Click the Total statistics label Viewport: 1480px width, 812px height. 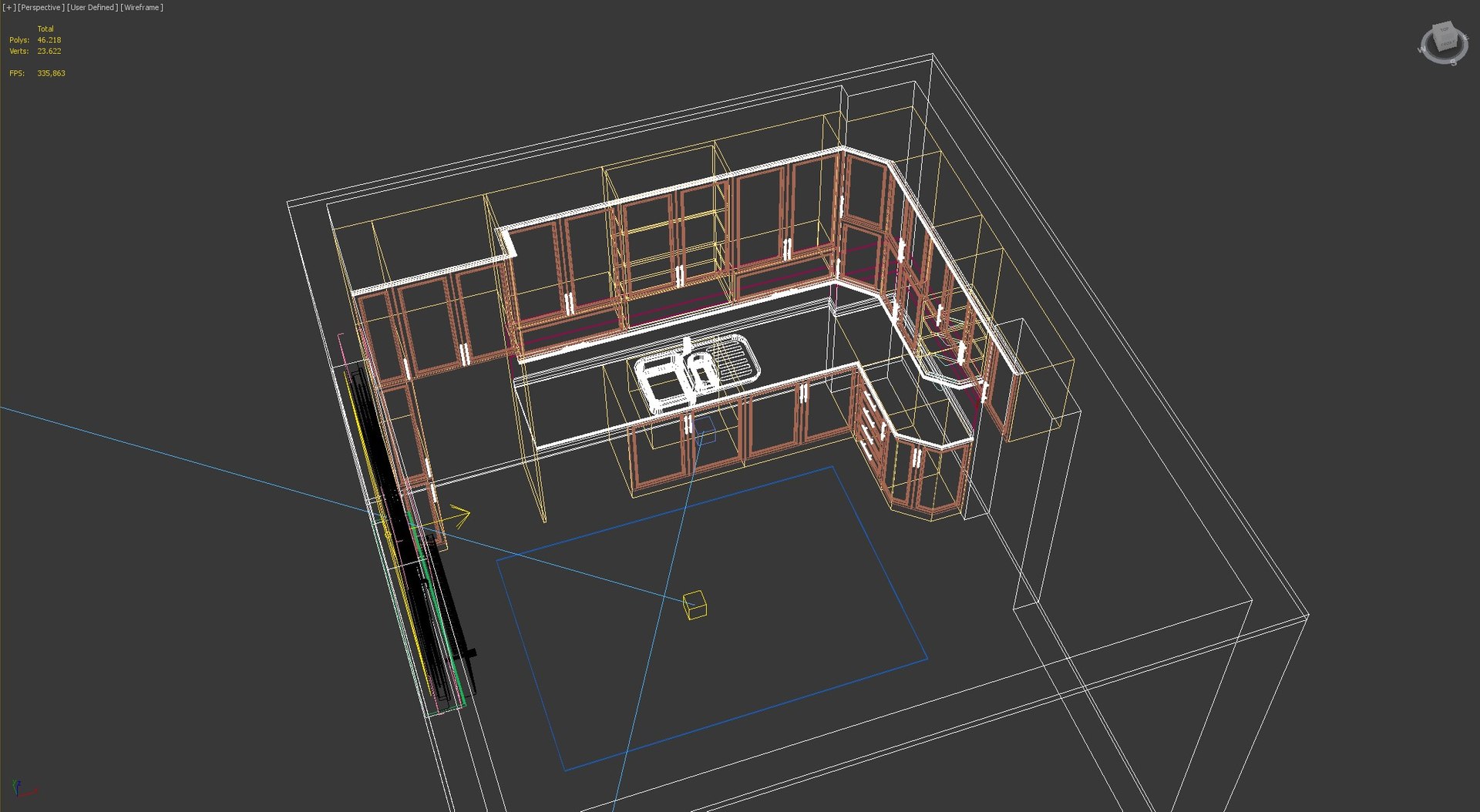(x=45, y=29)
